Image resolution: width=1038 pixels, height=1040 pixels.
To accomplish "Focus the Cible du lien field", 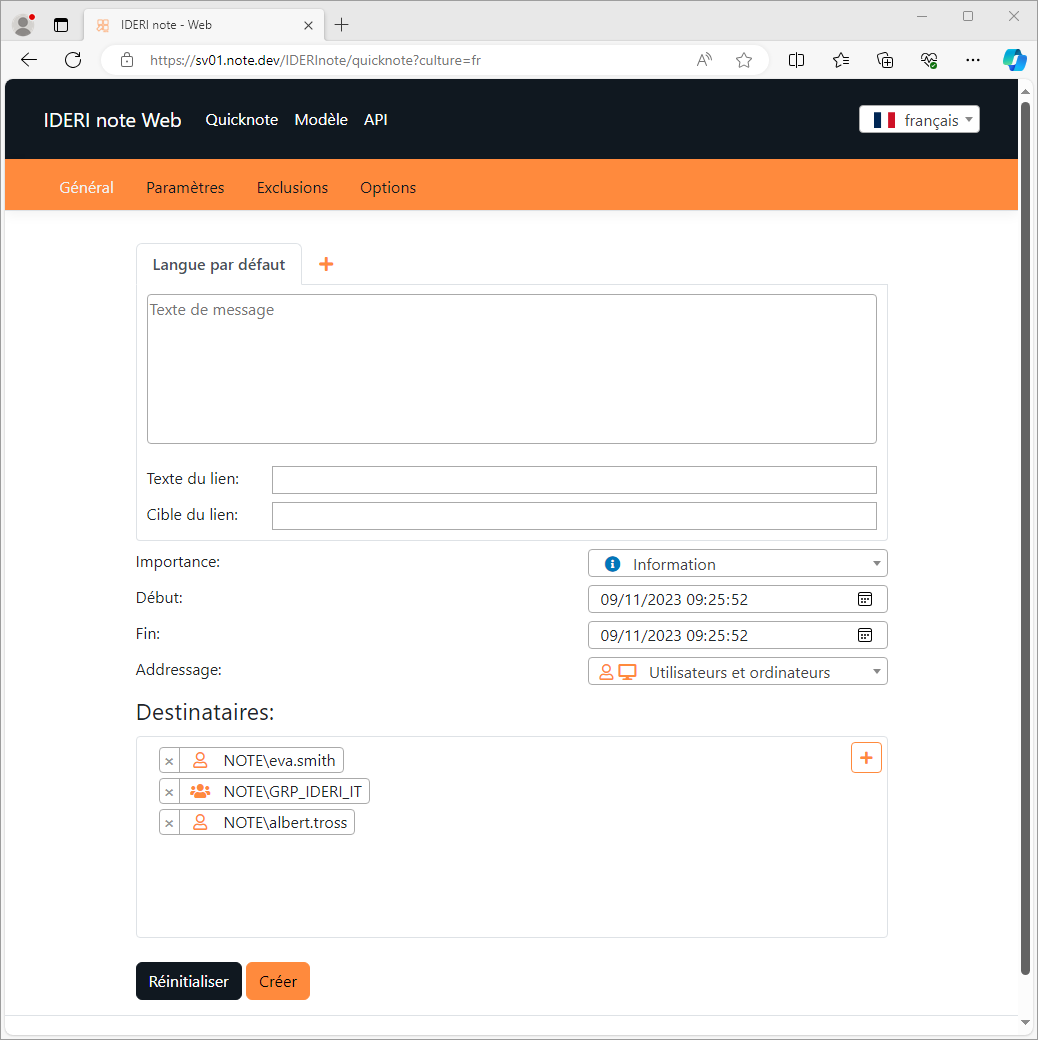I will coord(574,515).
